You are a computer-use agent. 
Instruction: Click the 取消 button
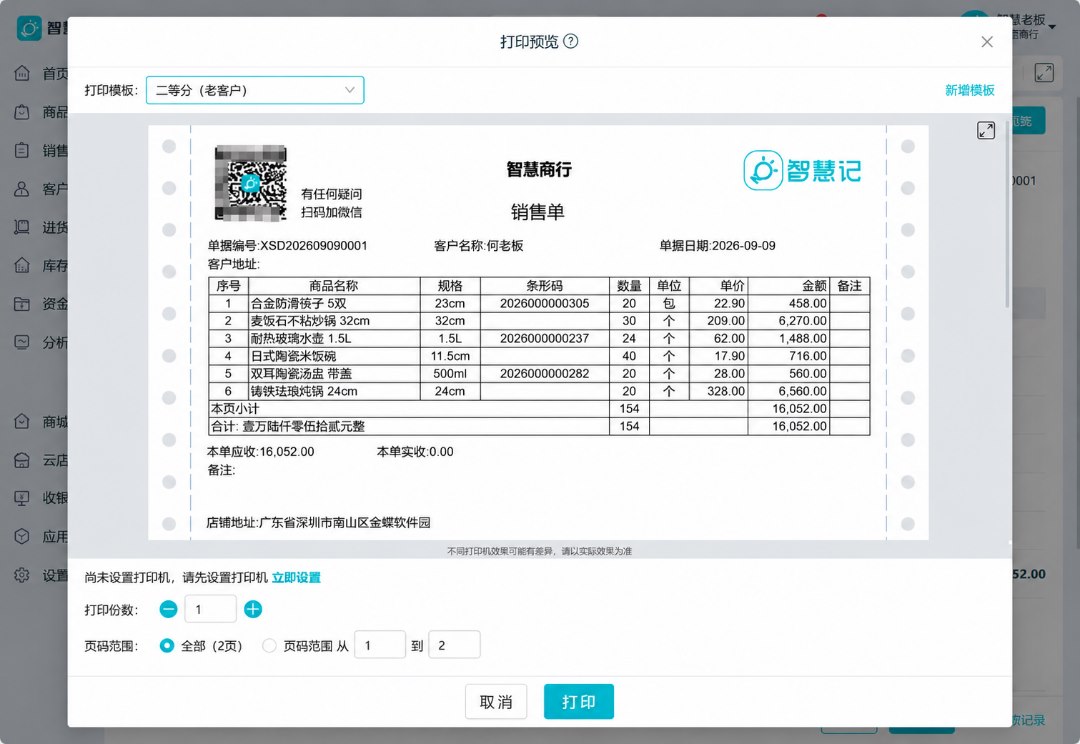coord(496,702)
